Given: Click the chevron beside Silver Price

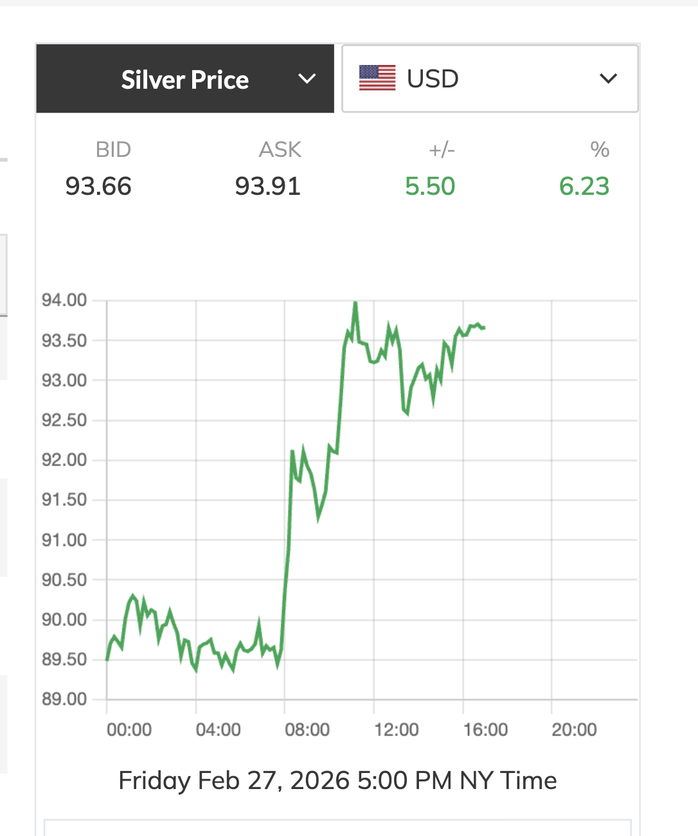Looking at the screenshot, I should (307, 79).
